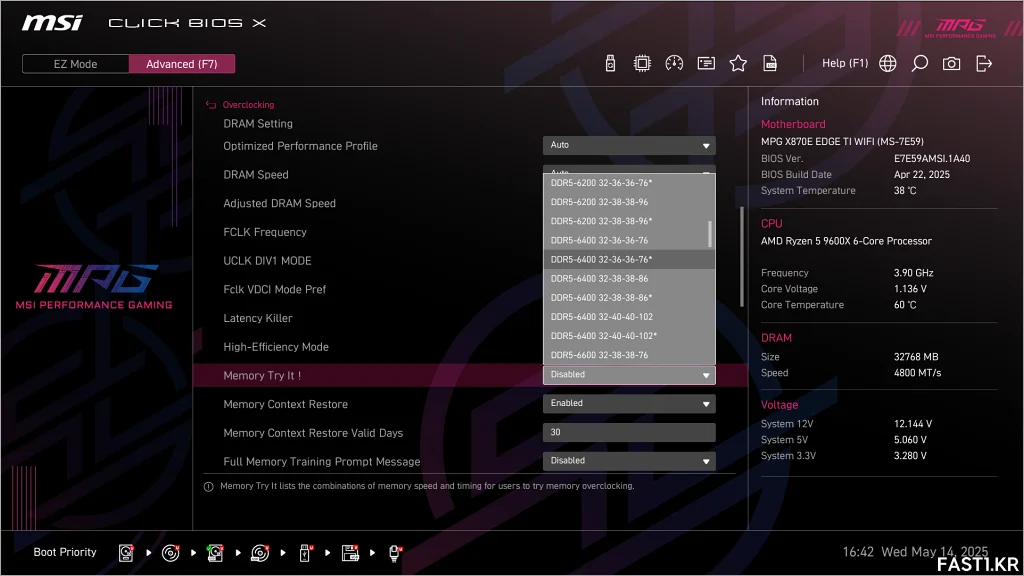Viewport: 1024px width, 576px height.
Task: Exit BIOS with the exit-door icon
Action: click(984, 63)
